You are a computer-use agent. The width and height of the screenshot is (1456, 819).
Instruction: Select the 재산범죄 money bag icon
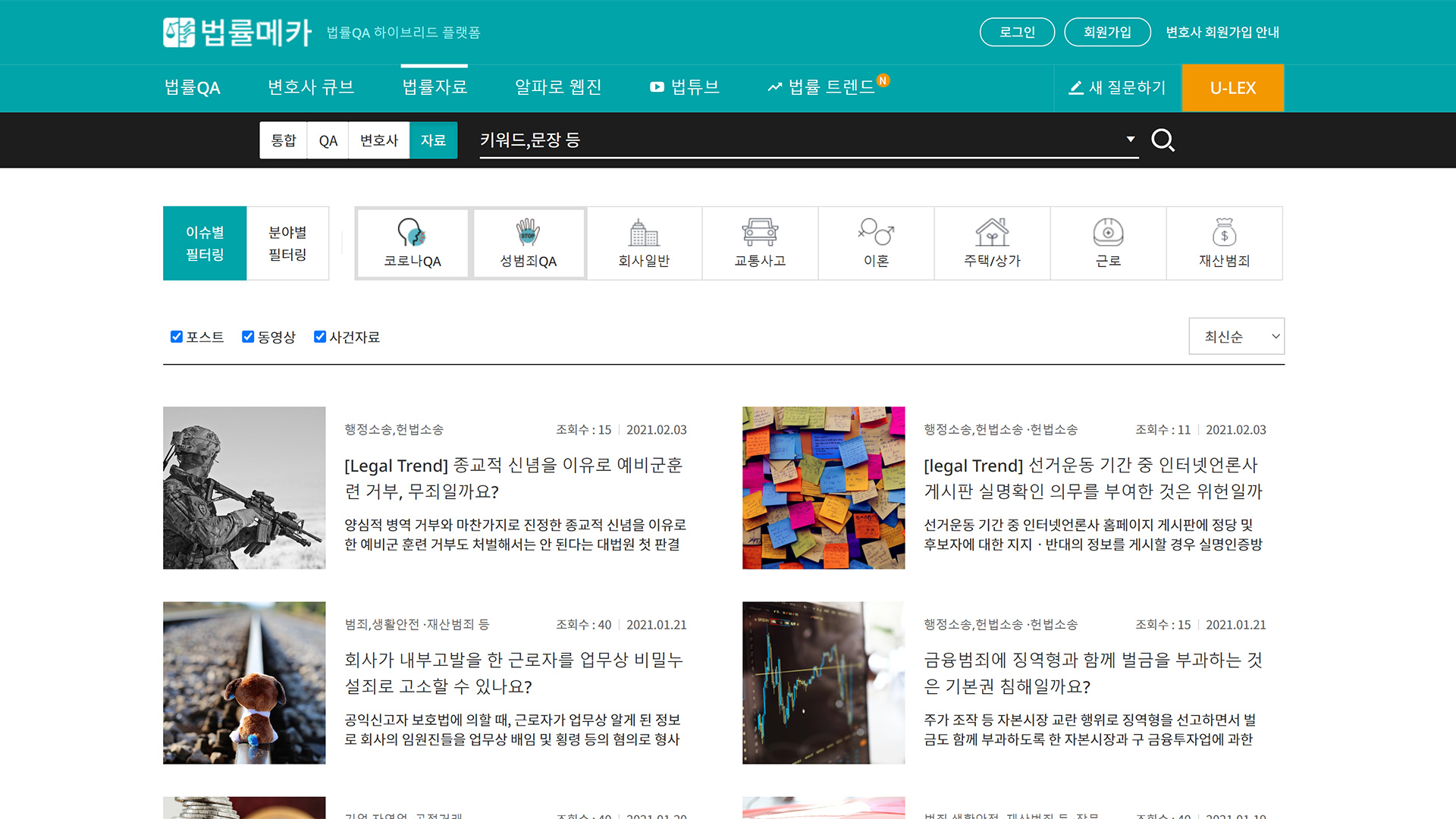point(1224,233)
